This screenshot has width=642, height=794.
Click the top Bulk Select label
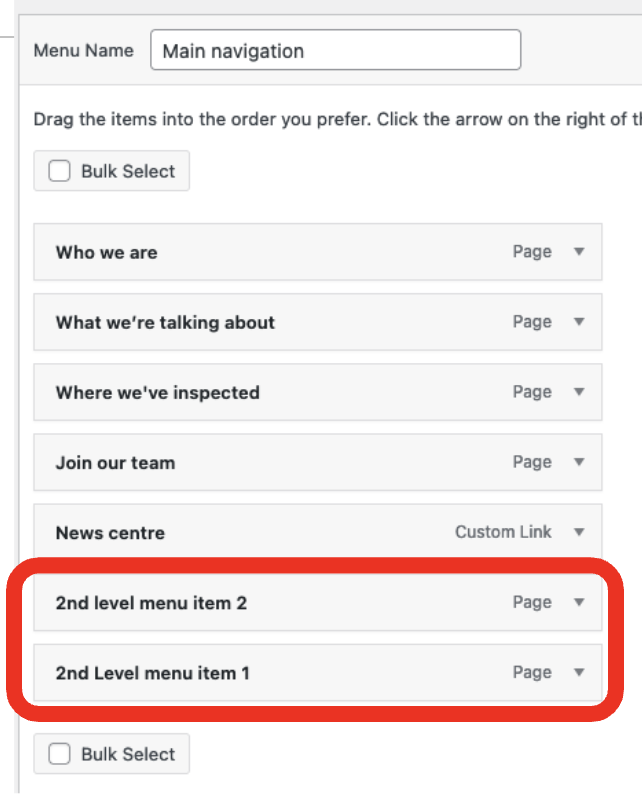coord(128,171)
